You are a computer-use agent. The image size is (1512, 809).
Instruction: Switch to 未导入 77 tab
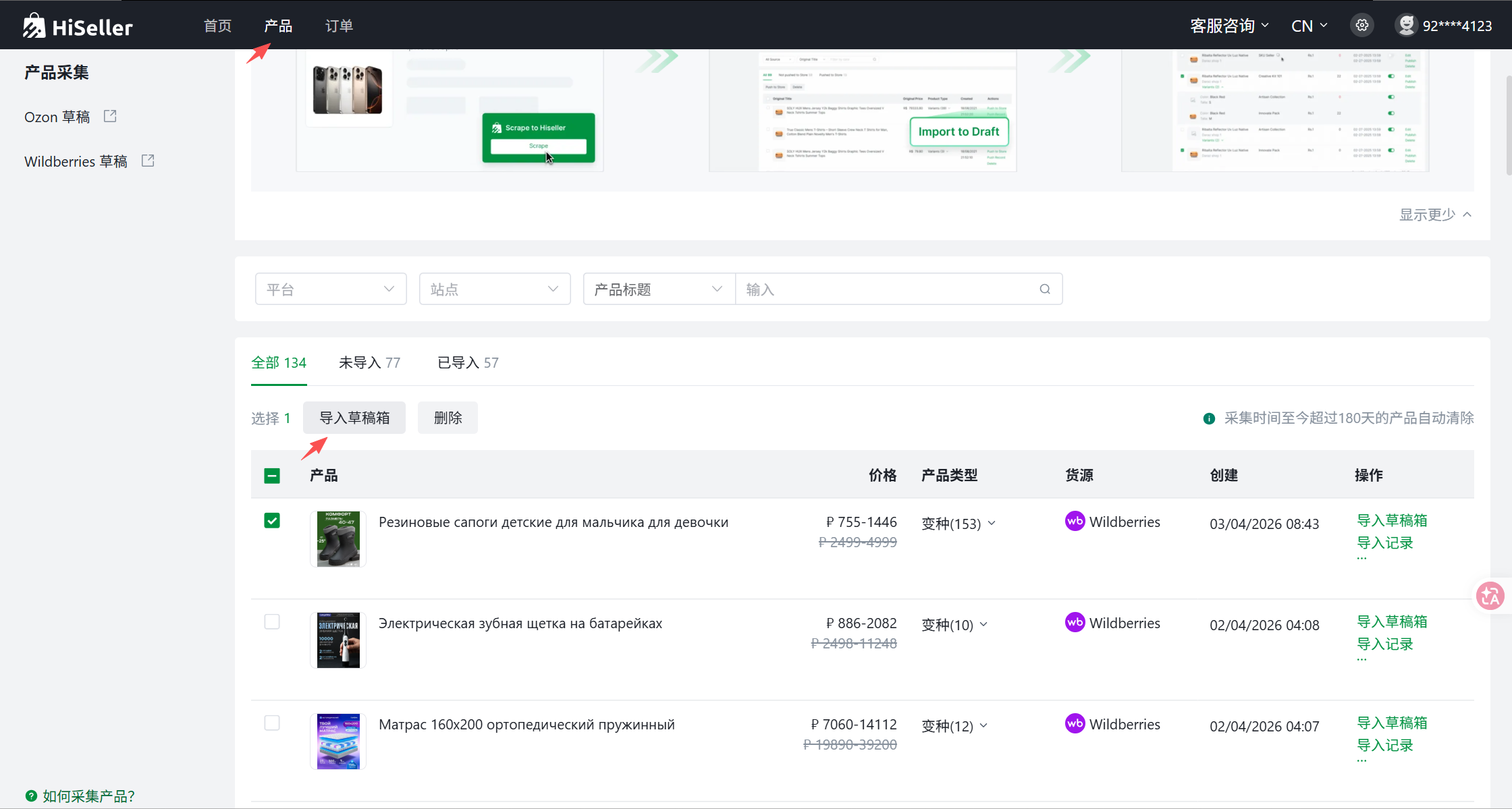tap(369, 363)
